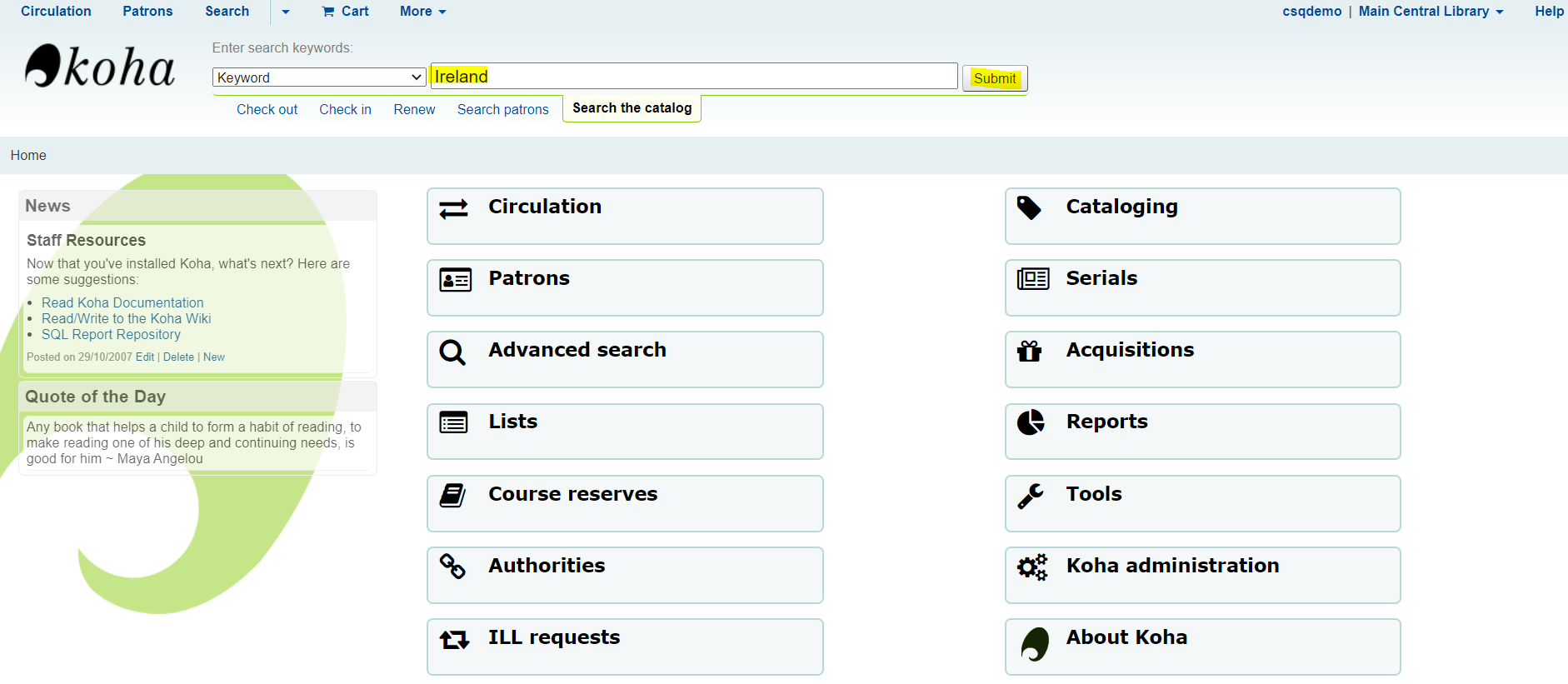The height and width of the screenshot is (684, 1568).
Task: Click the Course reserves book icon
Action: click(x=452, y=496)
